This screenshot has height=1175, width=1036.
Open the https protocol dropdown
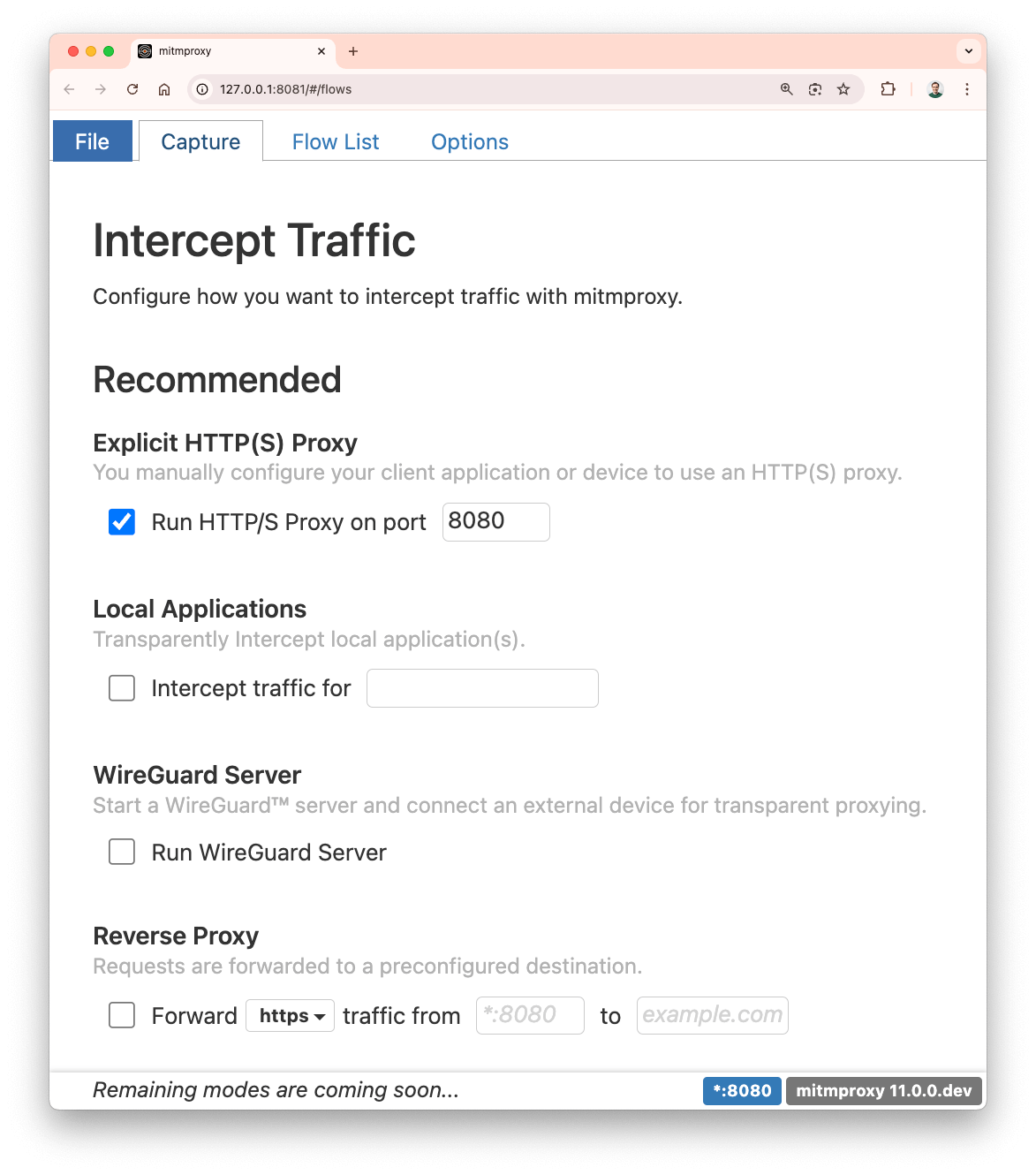pos(291,1016)
